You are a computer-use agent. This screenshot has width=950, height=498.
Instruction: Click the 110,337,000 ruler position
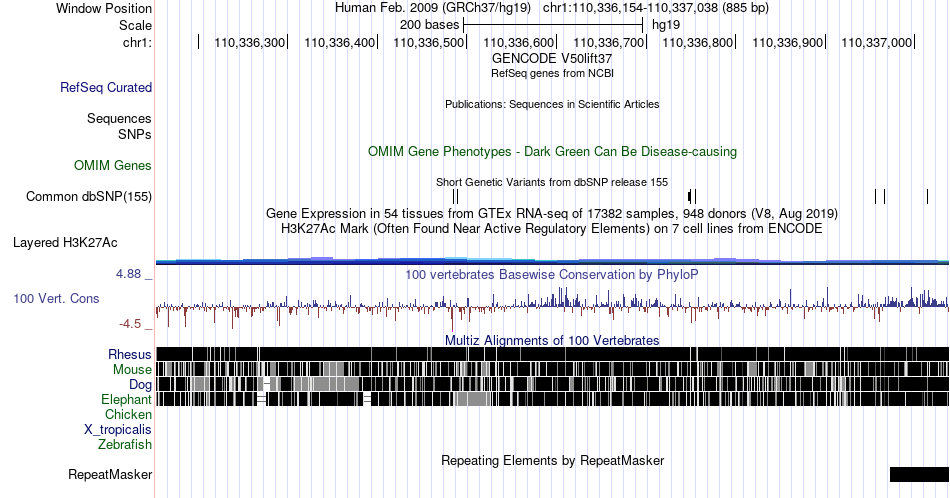[x=877, y=42]
